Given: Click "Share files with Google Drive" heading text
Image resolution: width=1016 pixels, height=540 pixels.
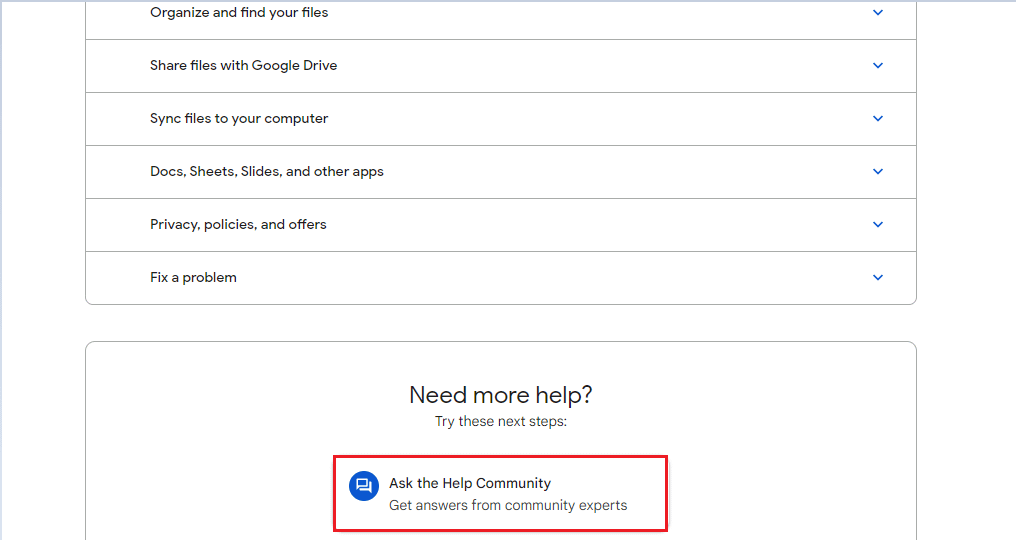Looking at the screenshot, I should tap(244, 65).
